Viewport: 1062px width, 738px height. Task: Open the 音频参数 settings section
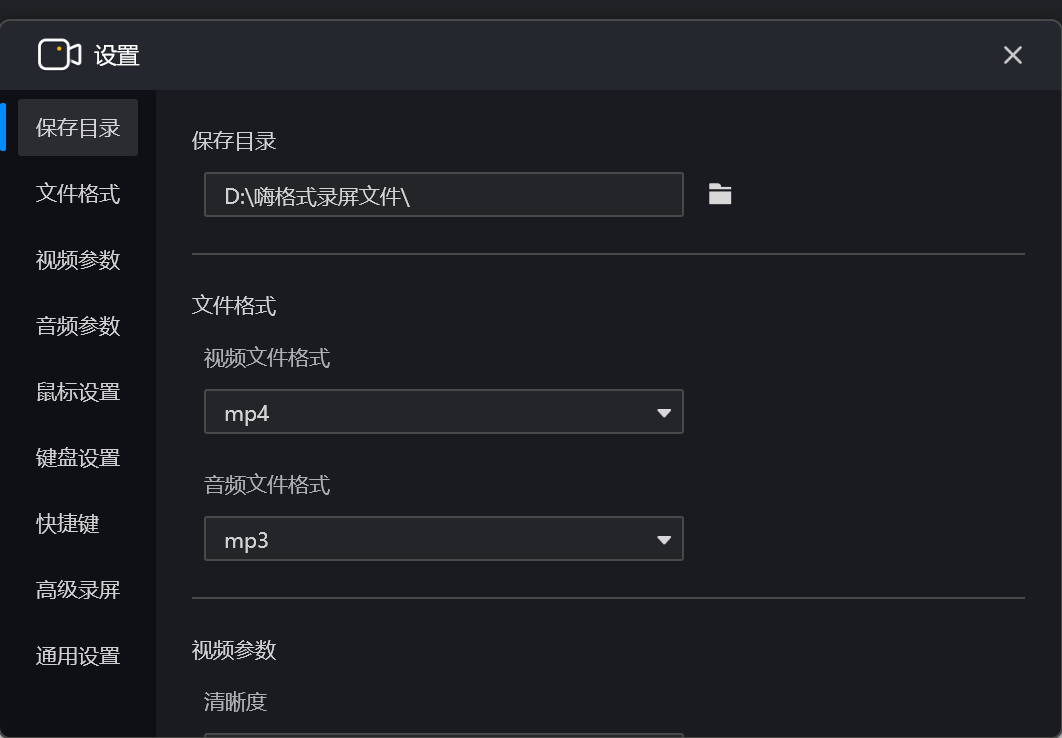[78, 325]
